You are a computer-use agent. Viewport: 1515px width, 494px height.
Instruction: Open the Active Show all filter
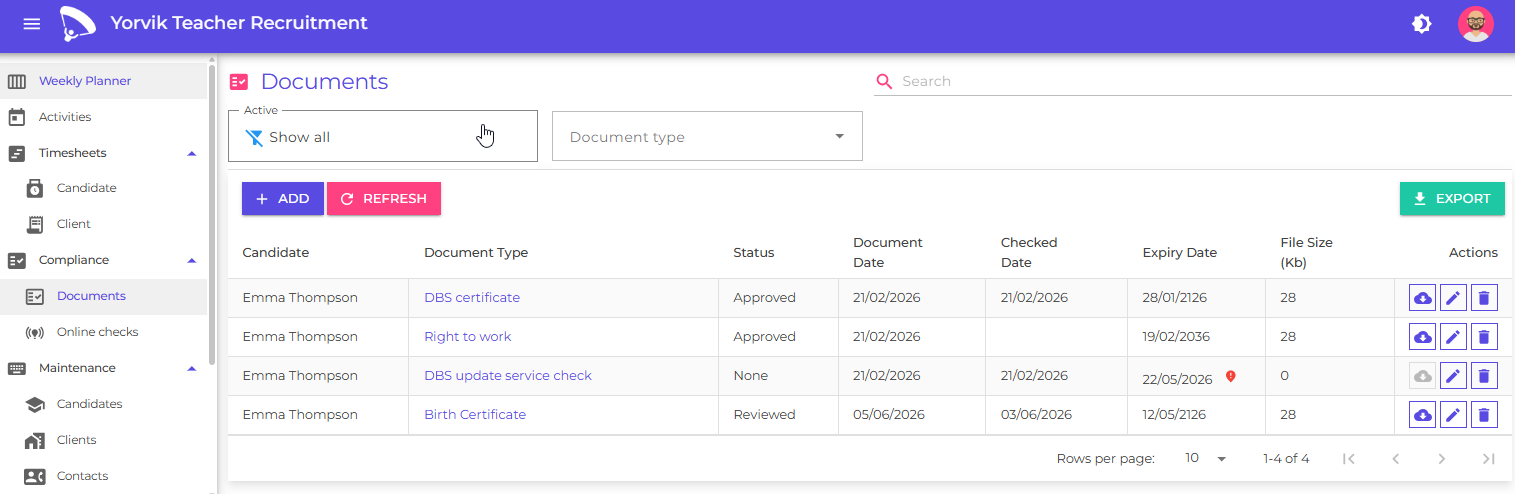coord(383,136)
